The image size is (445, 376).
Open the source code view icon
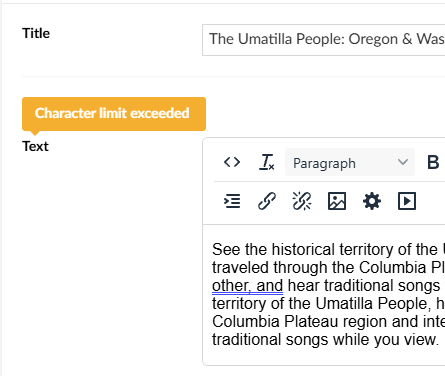pyautogui.click(x=232, y=162)
